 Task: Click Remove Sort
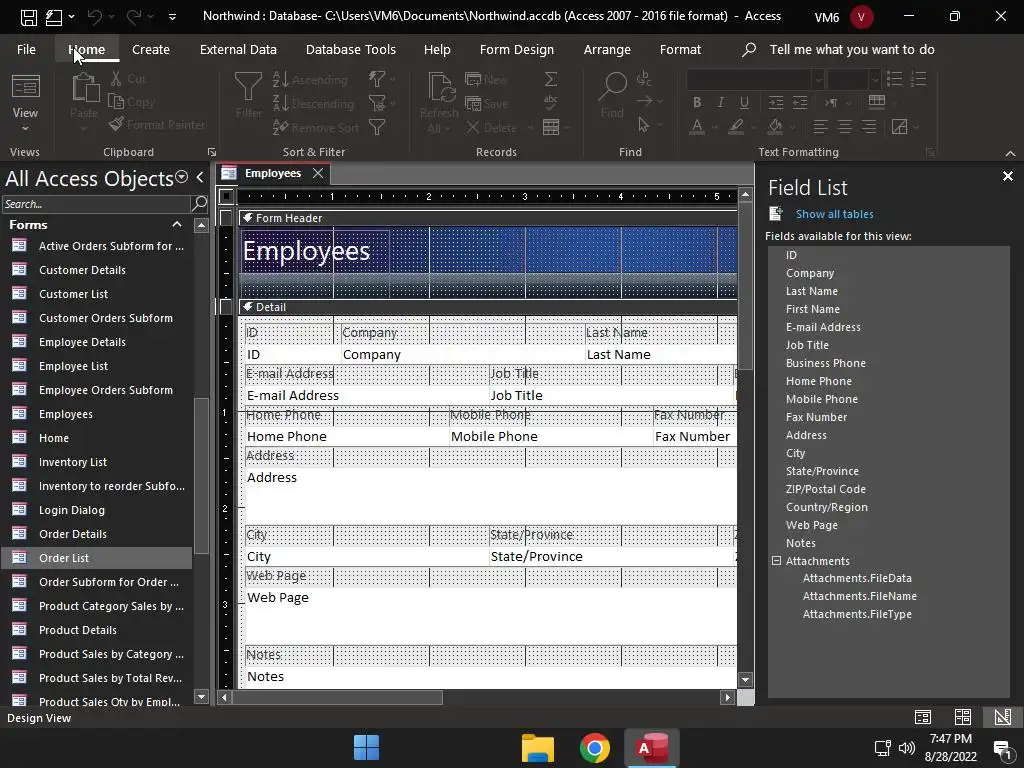coord(315,127)
